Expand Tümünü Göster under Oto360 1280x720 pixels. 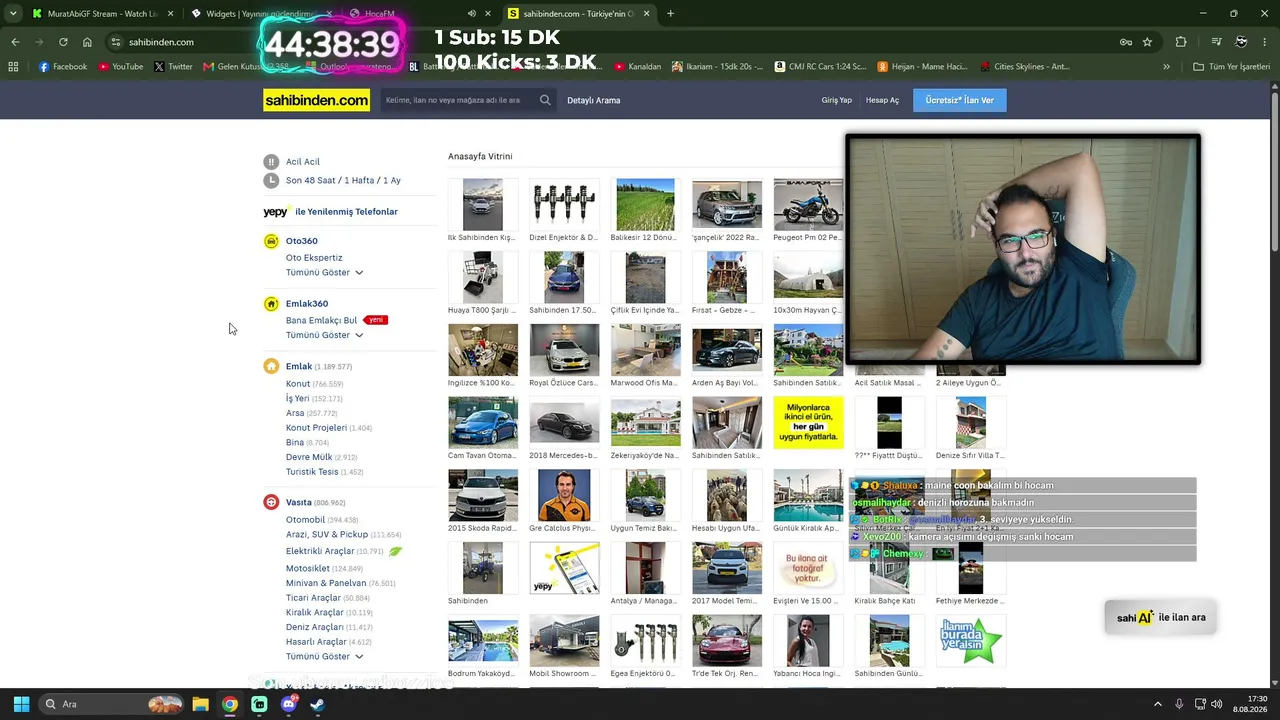[x=324, y=272]
